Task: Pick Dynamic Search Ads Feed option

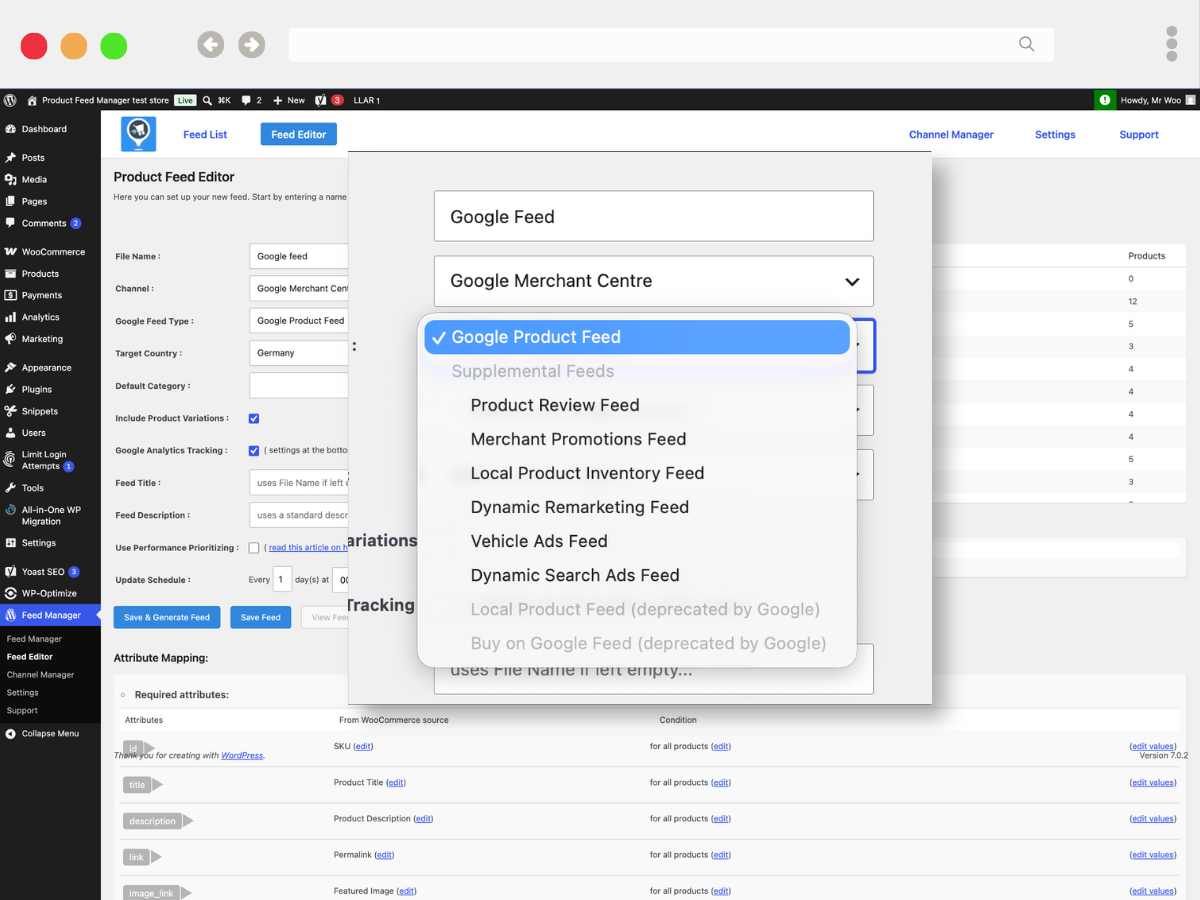Action: (575, 575)
